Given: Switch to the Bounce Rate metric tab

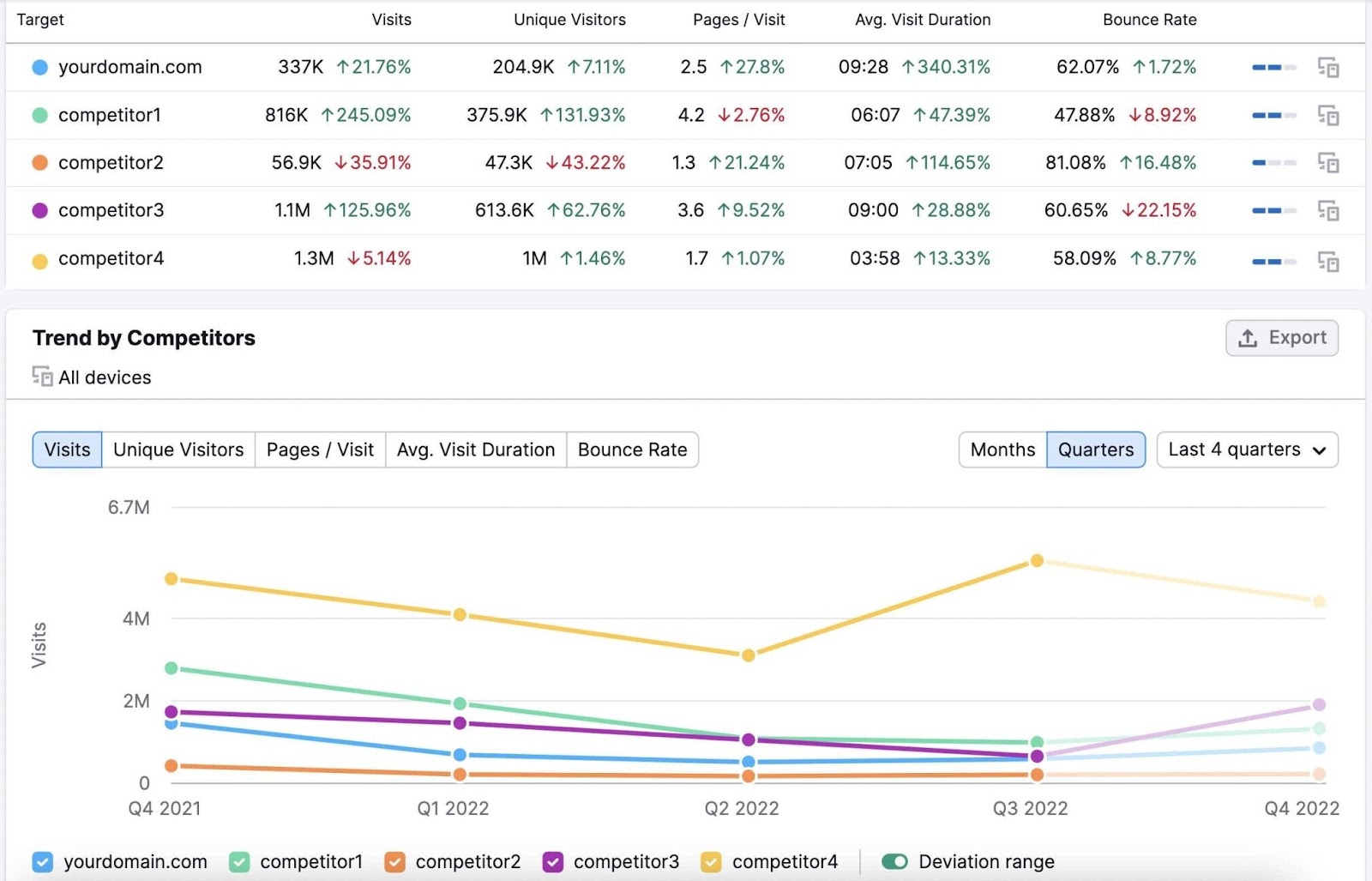Looking at the screenshot, I should click(632, 450).
